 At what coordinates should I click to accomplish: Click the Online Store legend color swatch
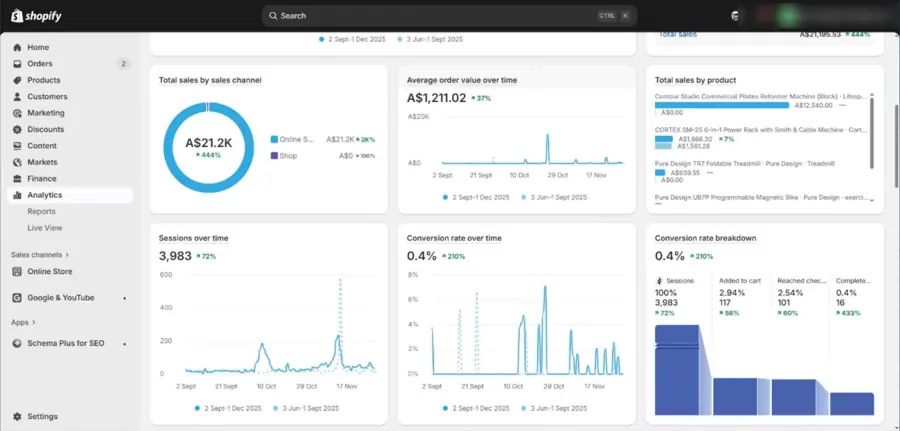tap(274, 139)
